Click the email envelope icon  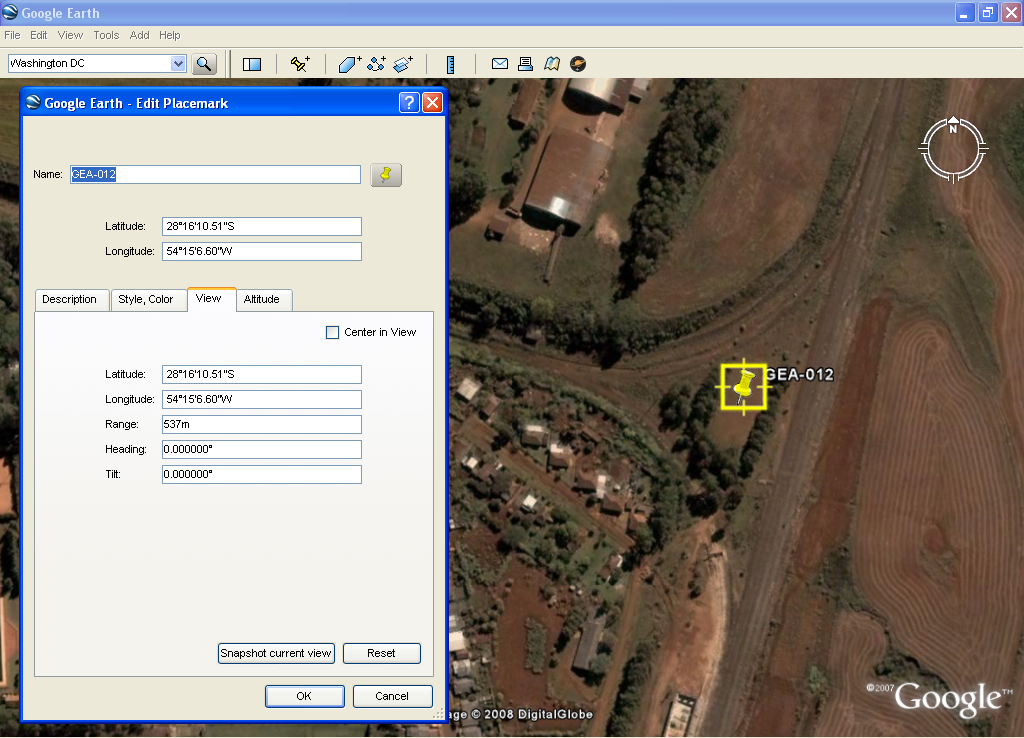(500, 63)
